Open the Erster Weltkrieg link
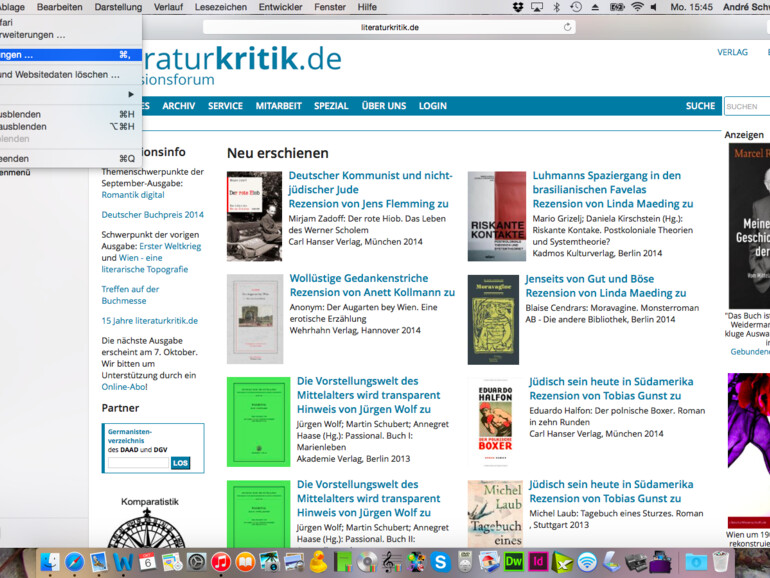The image size is (770, 578). (x=170, y=246)
